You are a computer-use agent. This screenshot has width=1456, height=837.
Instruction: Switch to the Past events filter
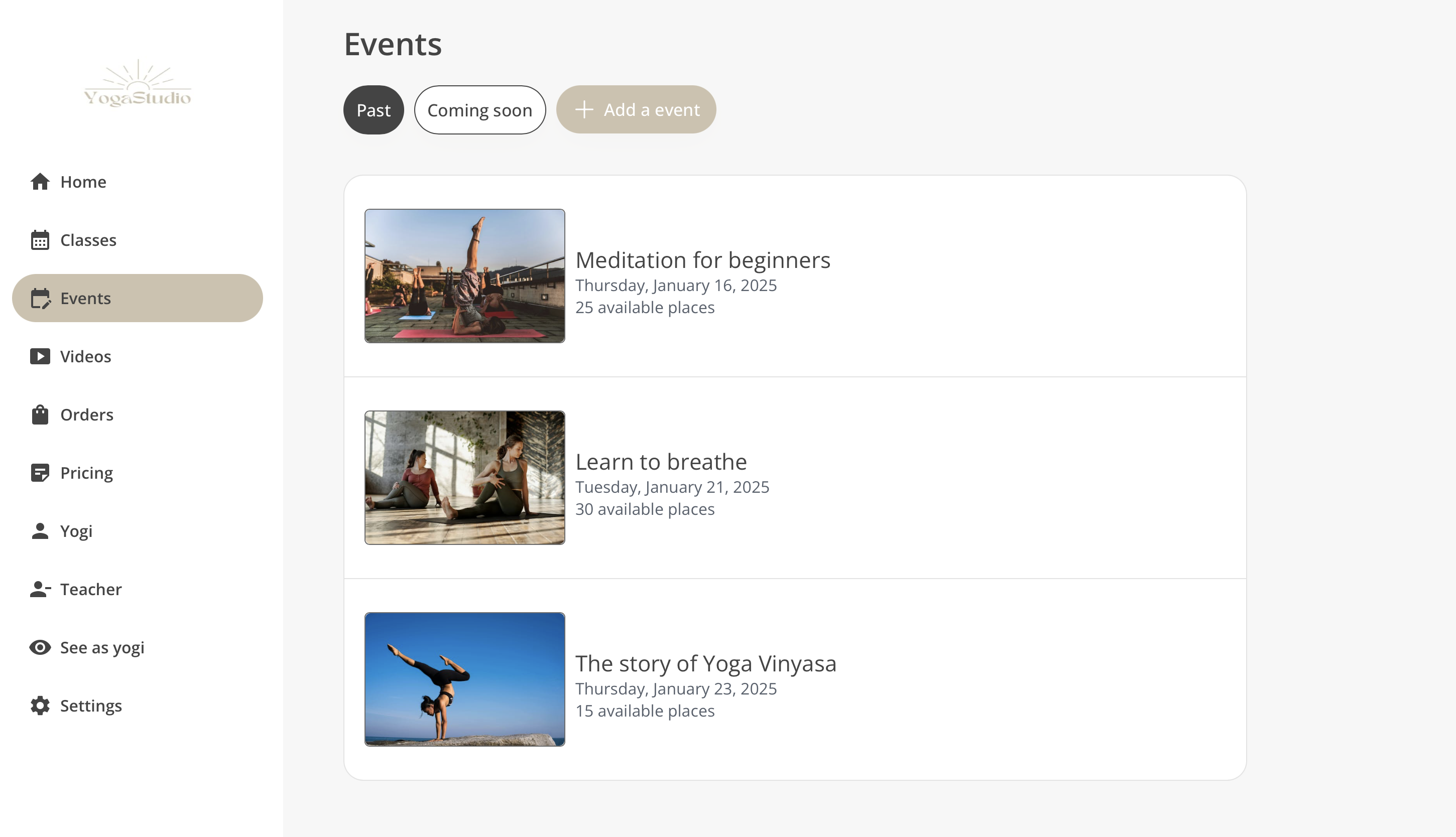point(374,110)
